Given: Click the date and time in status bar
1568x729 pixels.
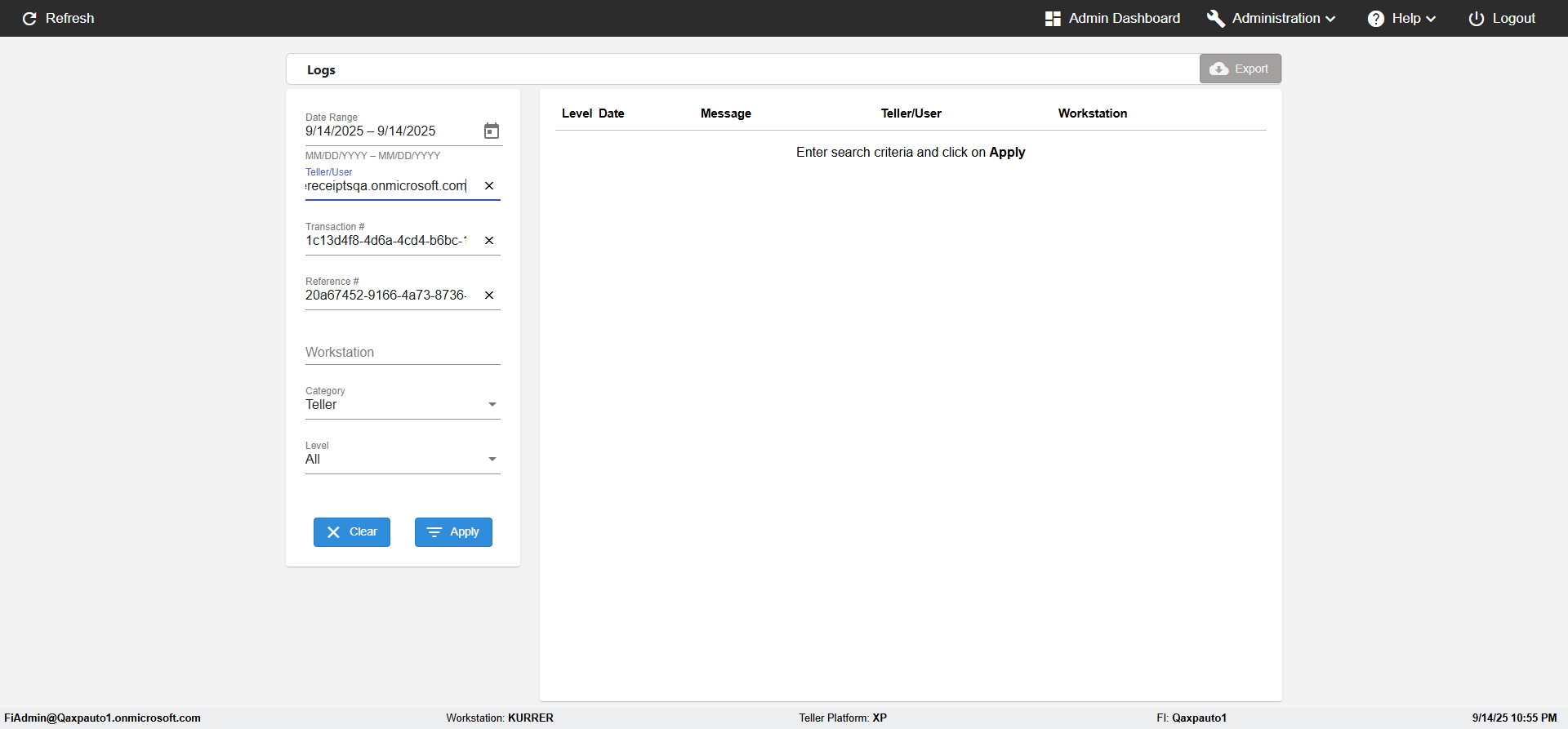Looking at the screenshot, I should click(x=1515, y=718).
